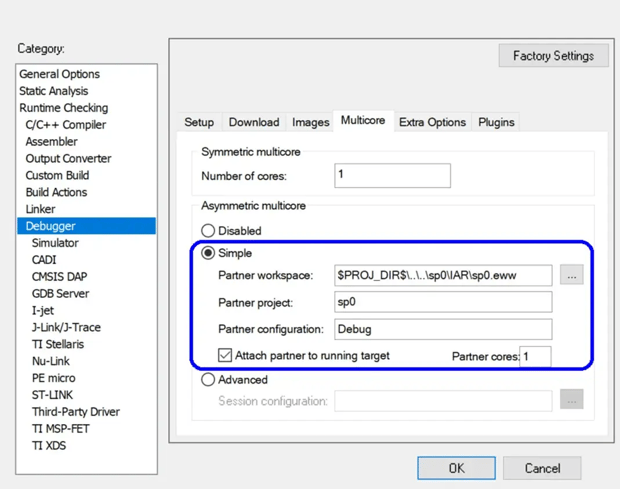The image size is (620, 489).
Task: Choose the Advanced multicore radio button
Action: (208, 379)
